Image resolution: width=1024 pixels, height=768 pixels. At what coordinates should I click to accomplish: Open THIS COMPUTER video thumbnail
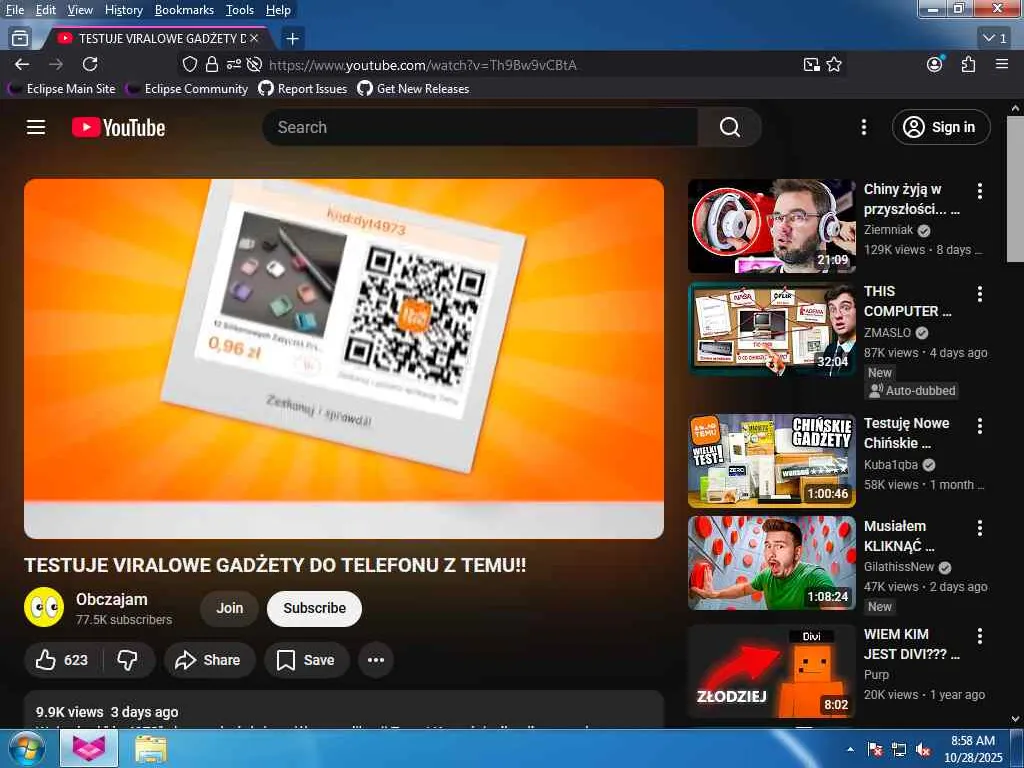point(771,328)
